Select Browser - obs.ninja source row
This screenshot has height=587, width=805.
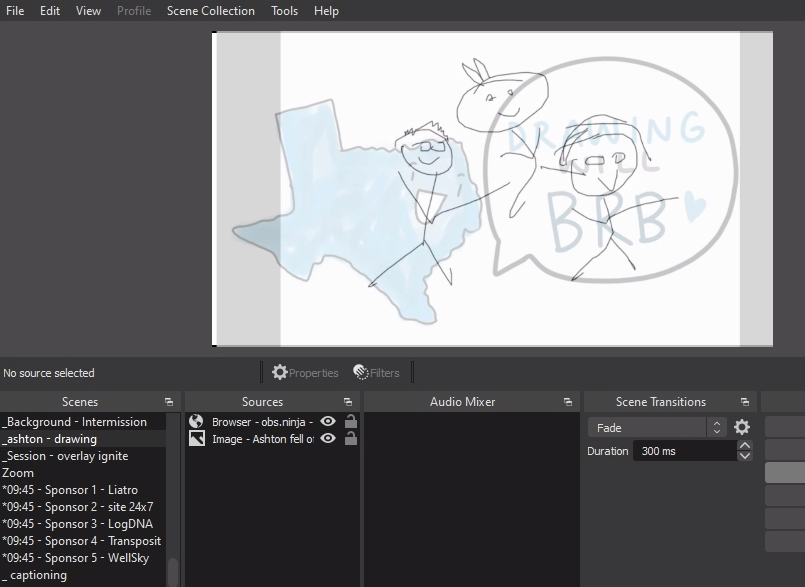[x=272, y=422]
